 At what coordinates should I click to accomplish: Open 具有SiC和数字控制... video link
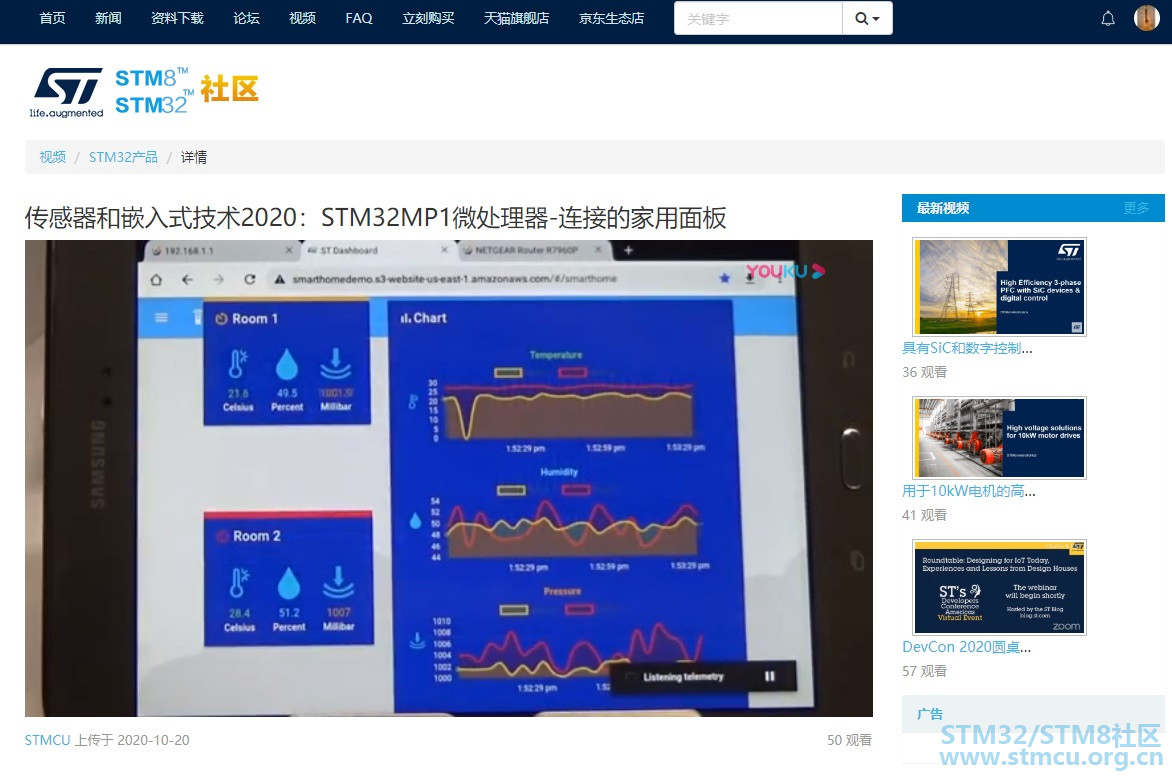tap(967, 347)
